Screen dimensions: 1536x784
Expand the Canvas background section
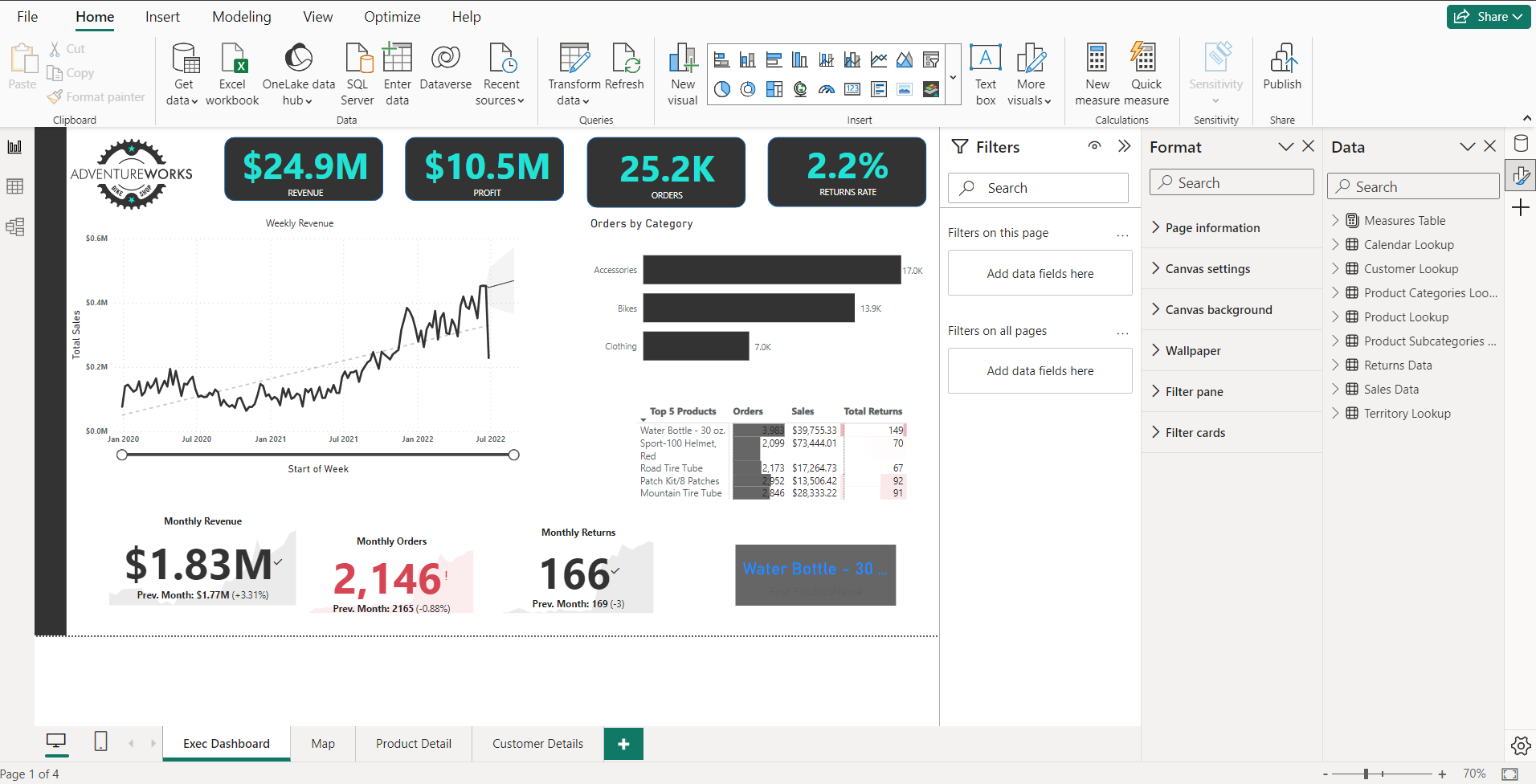[x=1218, y=310]
